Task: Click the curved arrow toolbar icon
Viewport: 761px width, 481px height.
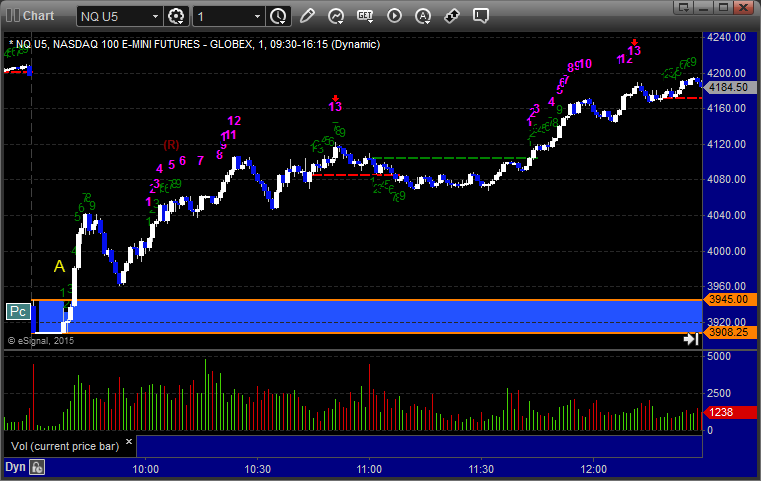Action: tap(336, 16)
